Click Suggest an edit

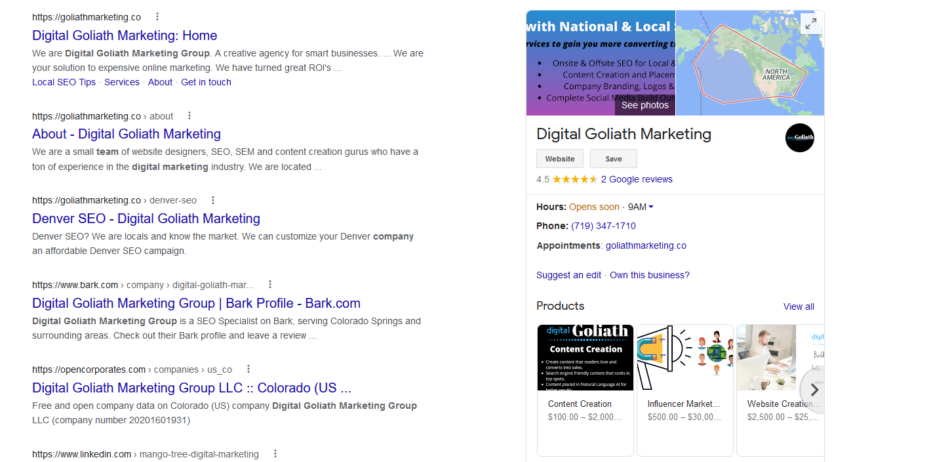568,275
